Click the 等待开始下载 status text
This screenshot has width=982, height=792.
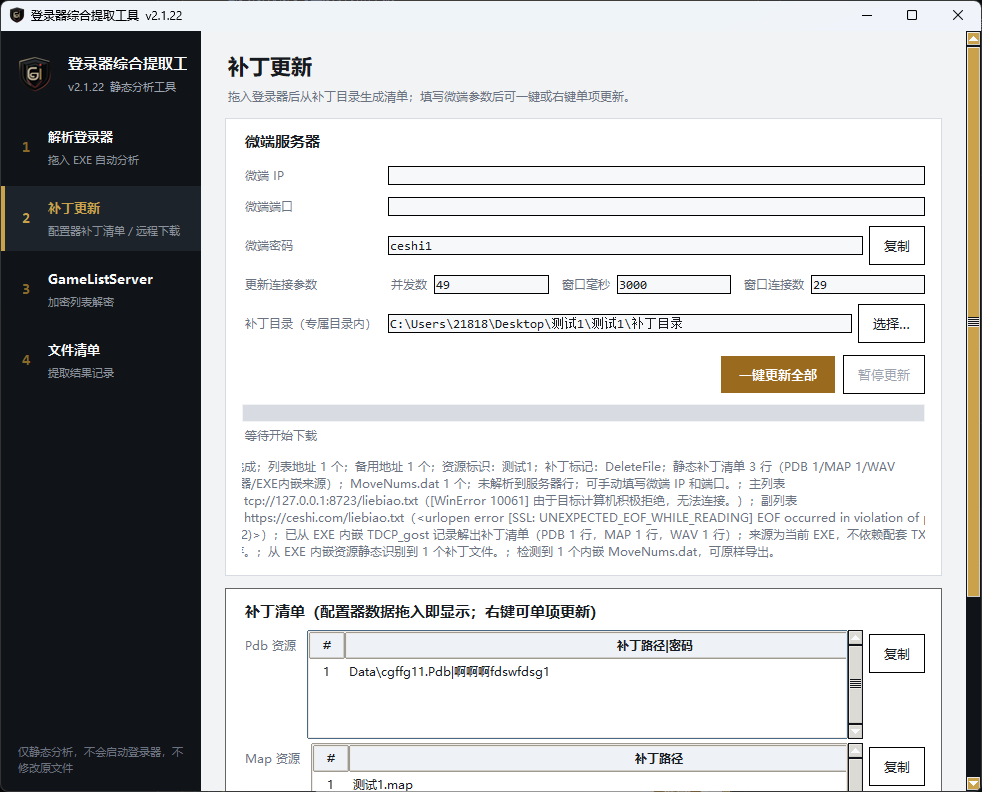[x=281, y=436]
